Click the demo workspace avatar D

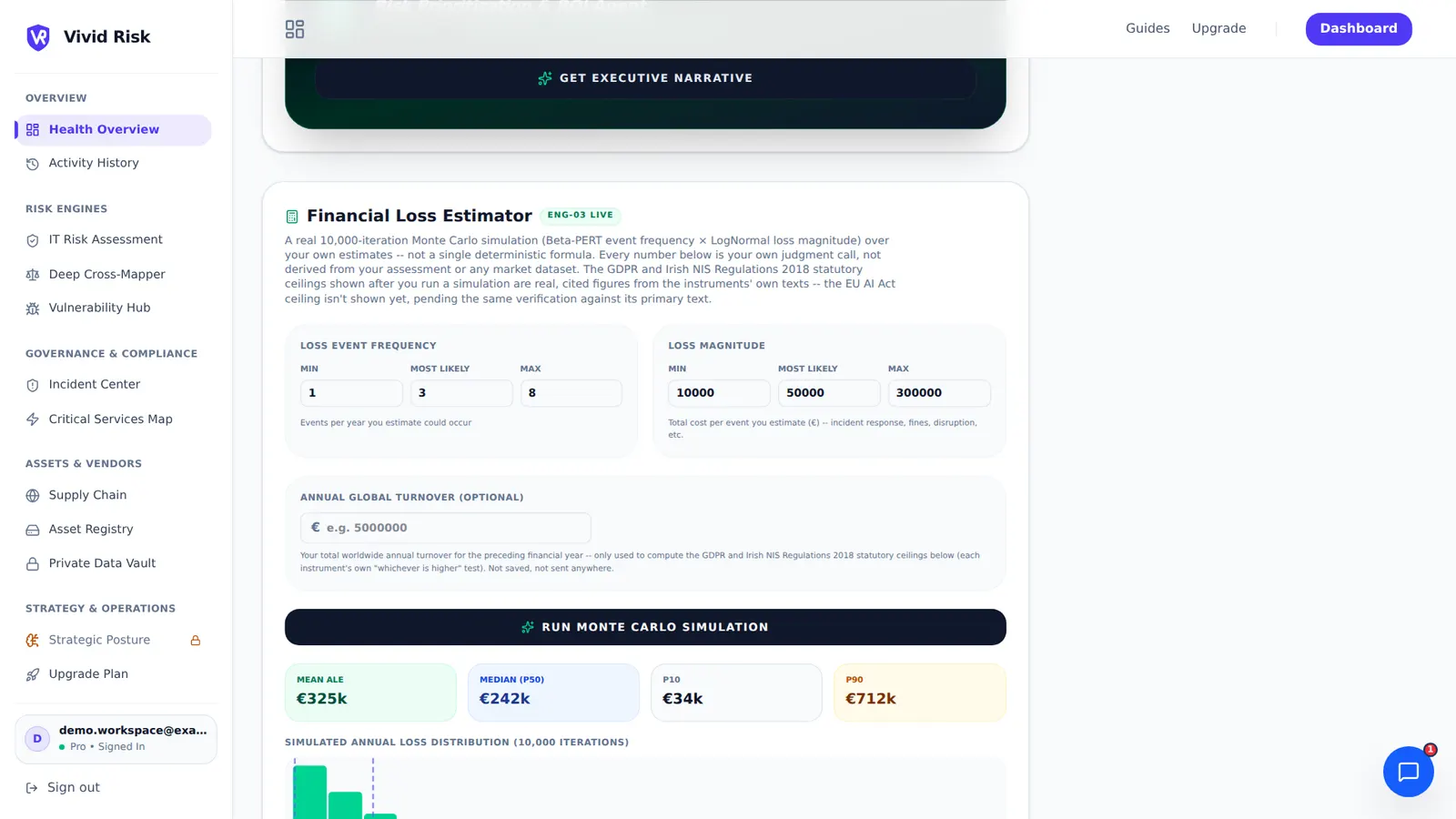coord(37,739)
